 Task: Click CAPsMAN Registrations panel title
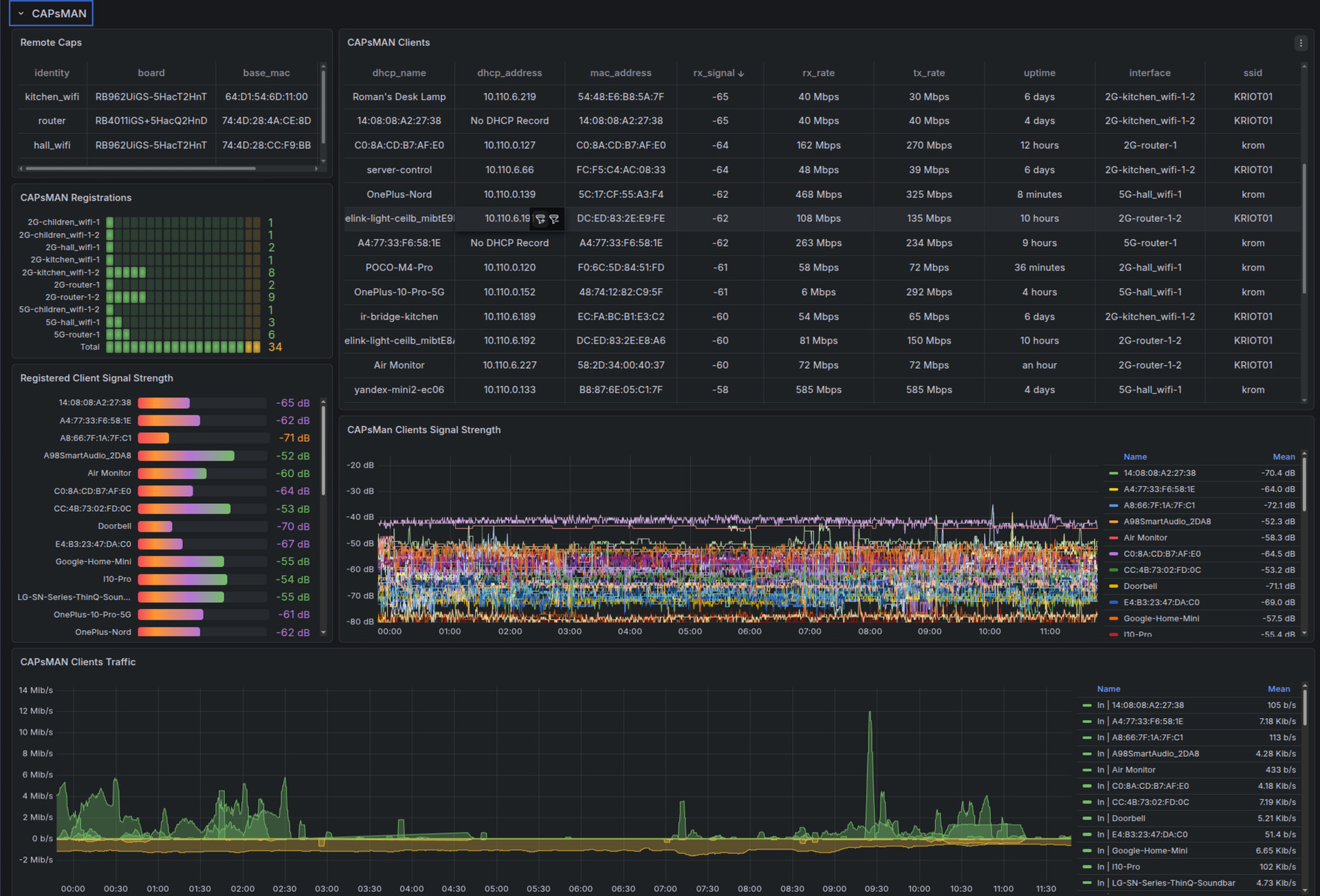pyautogui.click(x=76, y=198)
